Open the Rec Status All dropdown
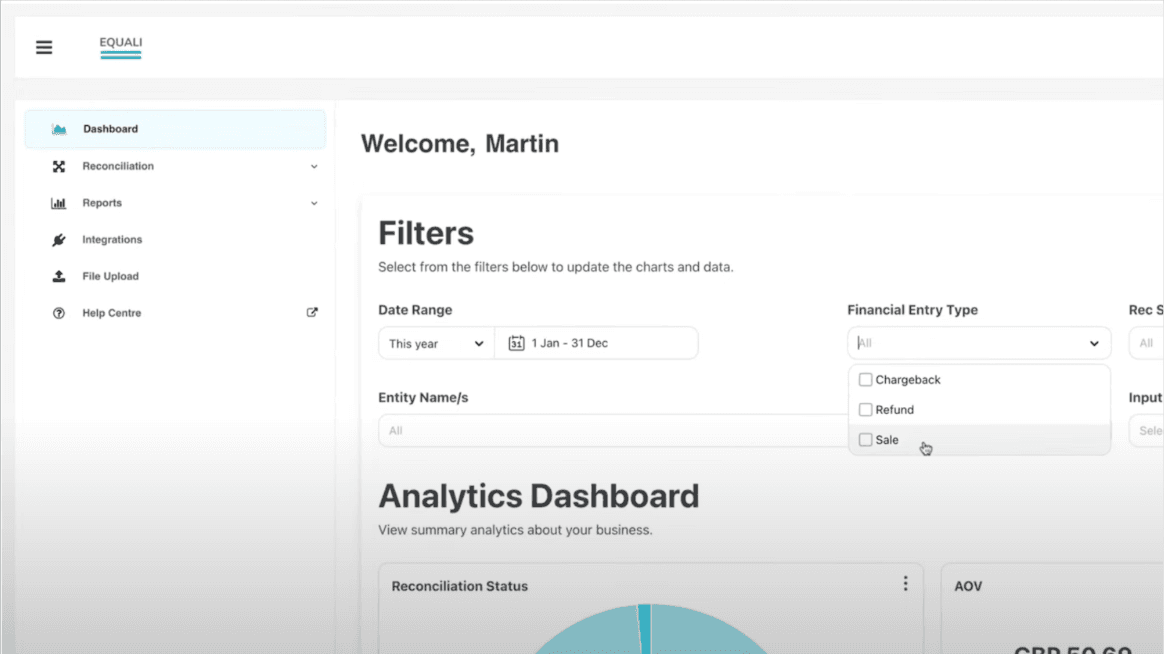 1146,343
